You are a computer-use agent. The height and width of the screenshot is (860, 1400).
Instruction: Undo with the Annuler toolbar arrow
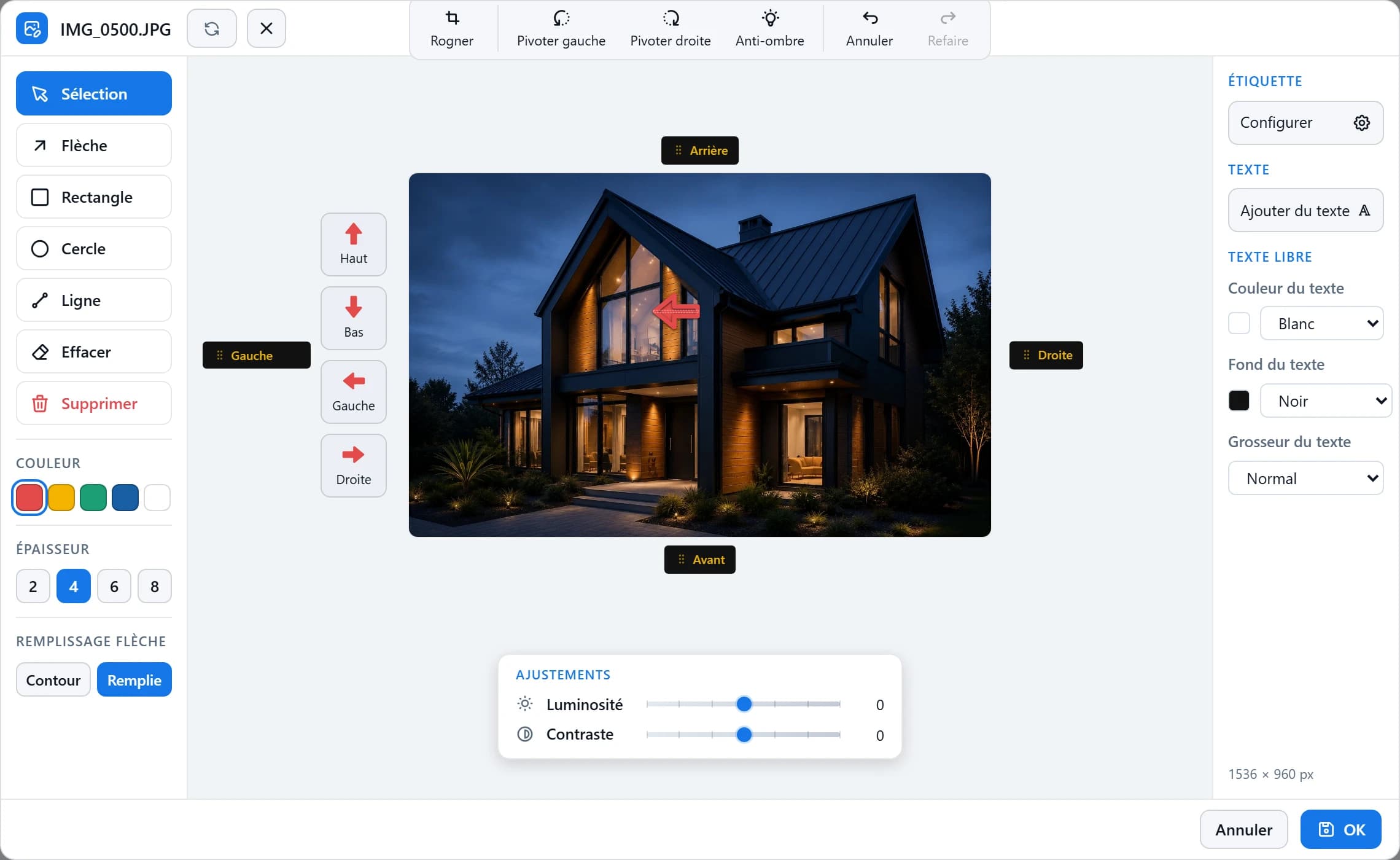[x=869, y=29]
